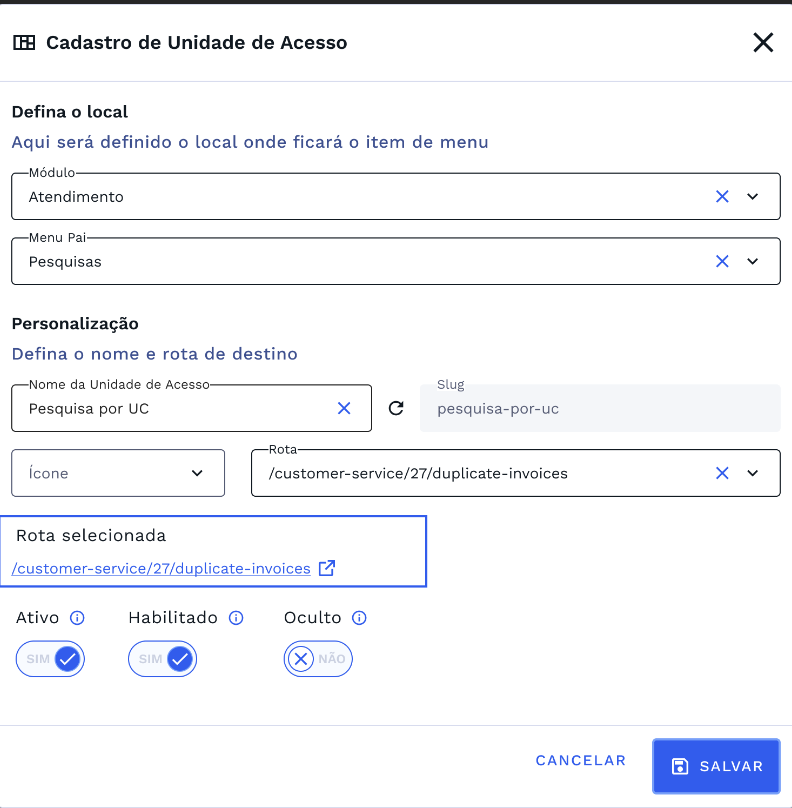This screenshot has width=792, height=808.
Task: Disable the Habilitado toggle
Action: (162, 658)
